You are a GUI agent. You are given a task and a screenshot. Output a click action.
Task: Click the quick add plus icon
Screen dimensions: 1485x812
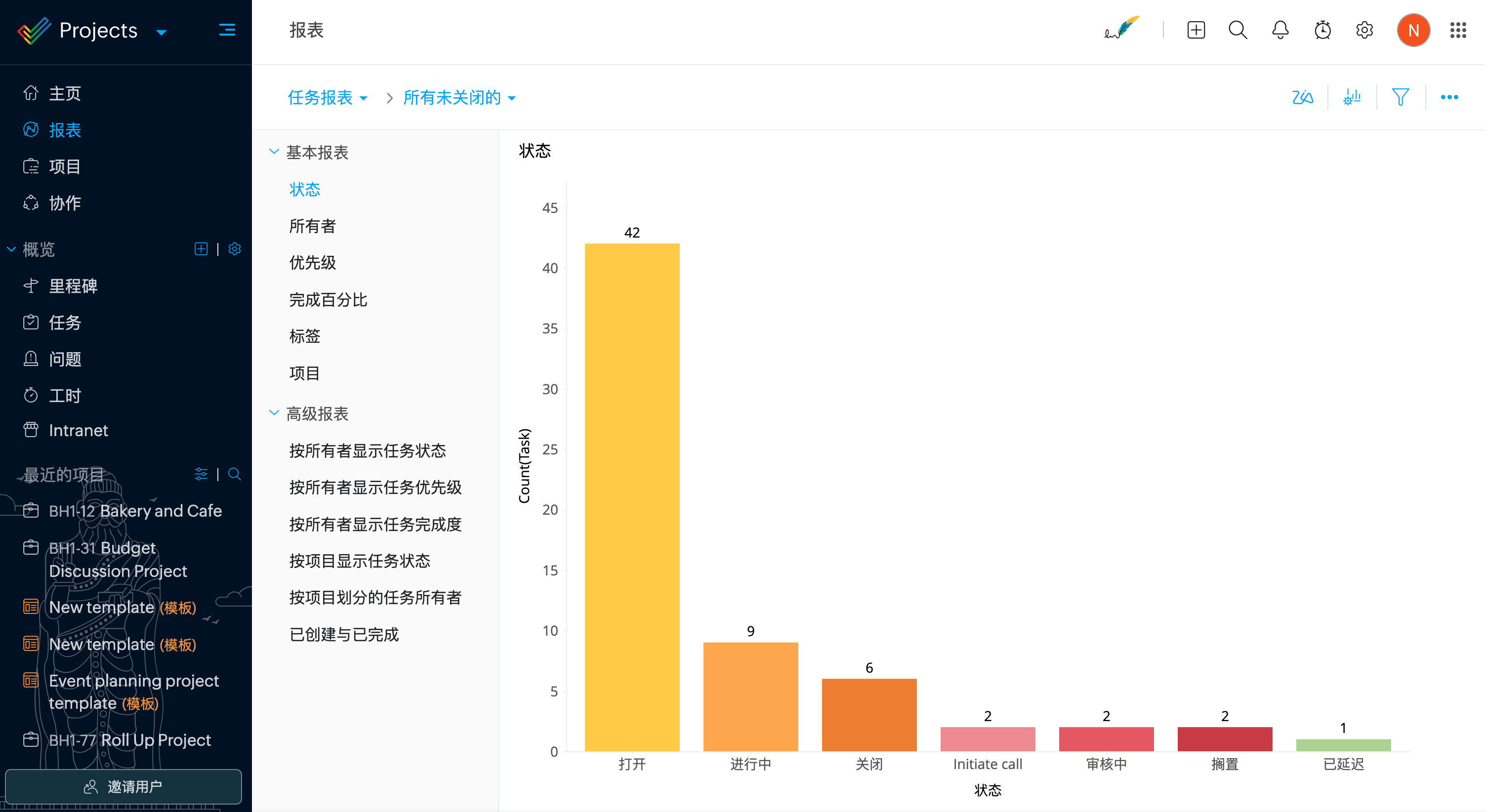1196,30
